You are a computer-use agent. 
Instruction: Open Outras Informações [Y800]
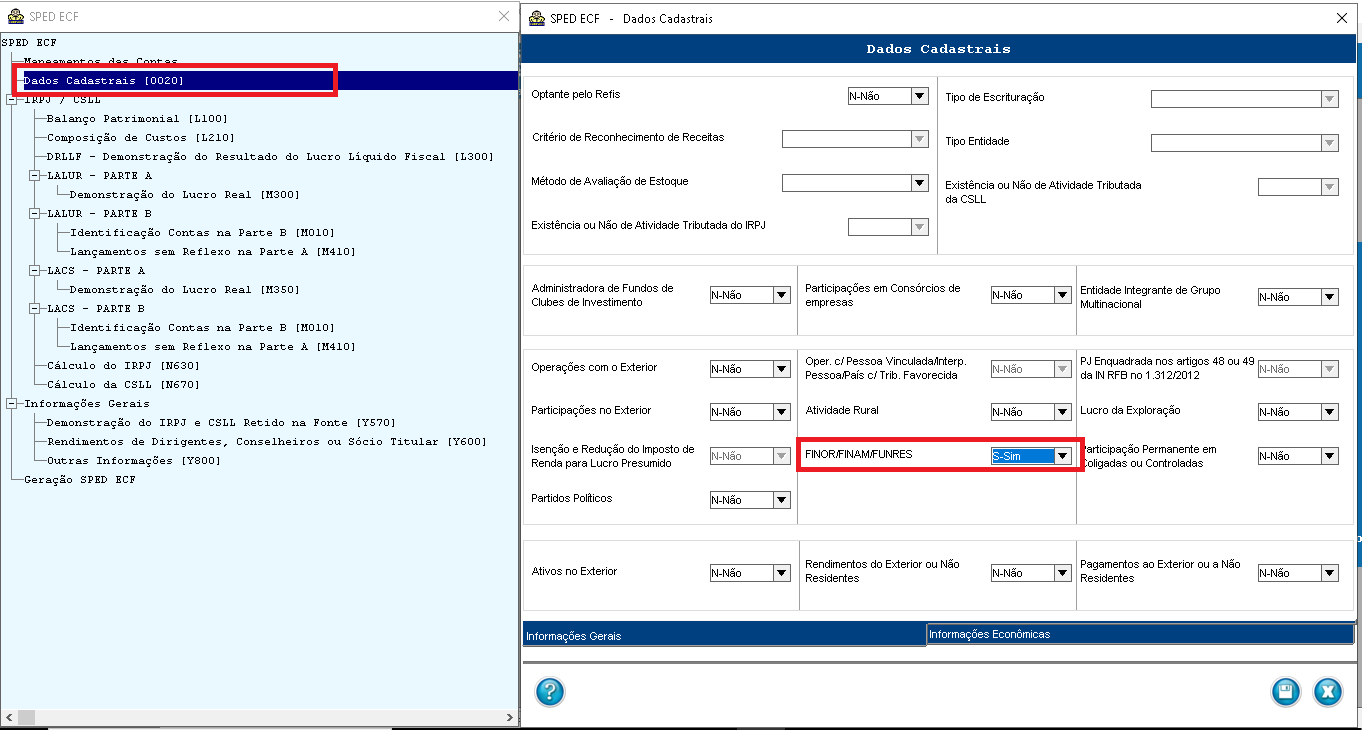[x=134, y=461]
